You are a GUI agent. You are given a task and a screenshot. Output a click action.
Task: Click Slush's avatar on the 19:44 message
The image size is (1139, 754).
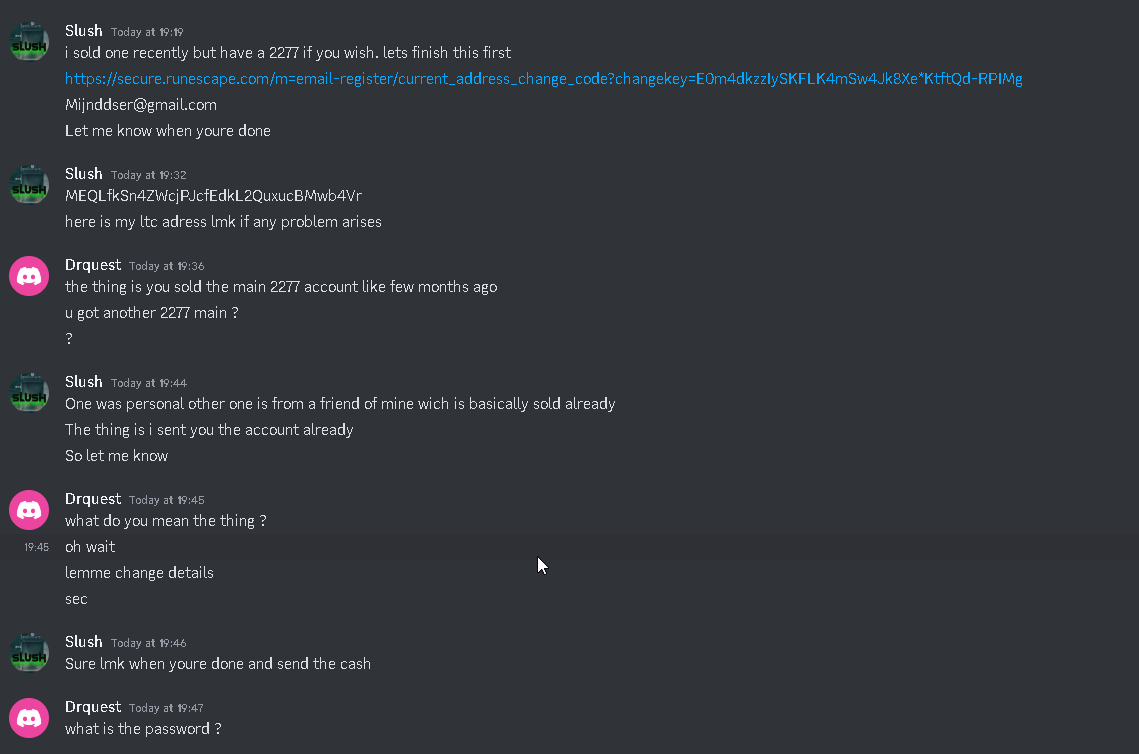pos(29,392)
